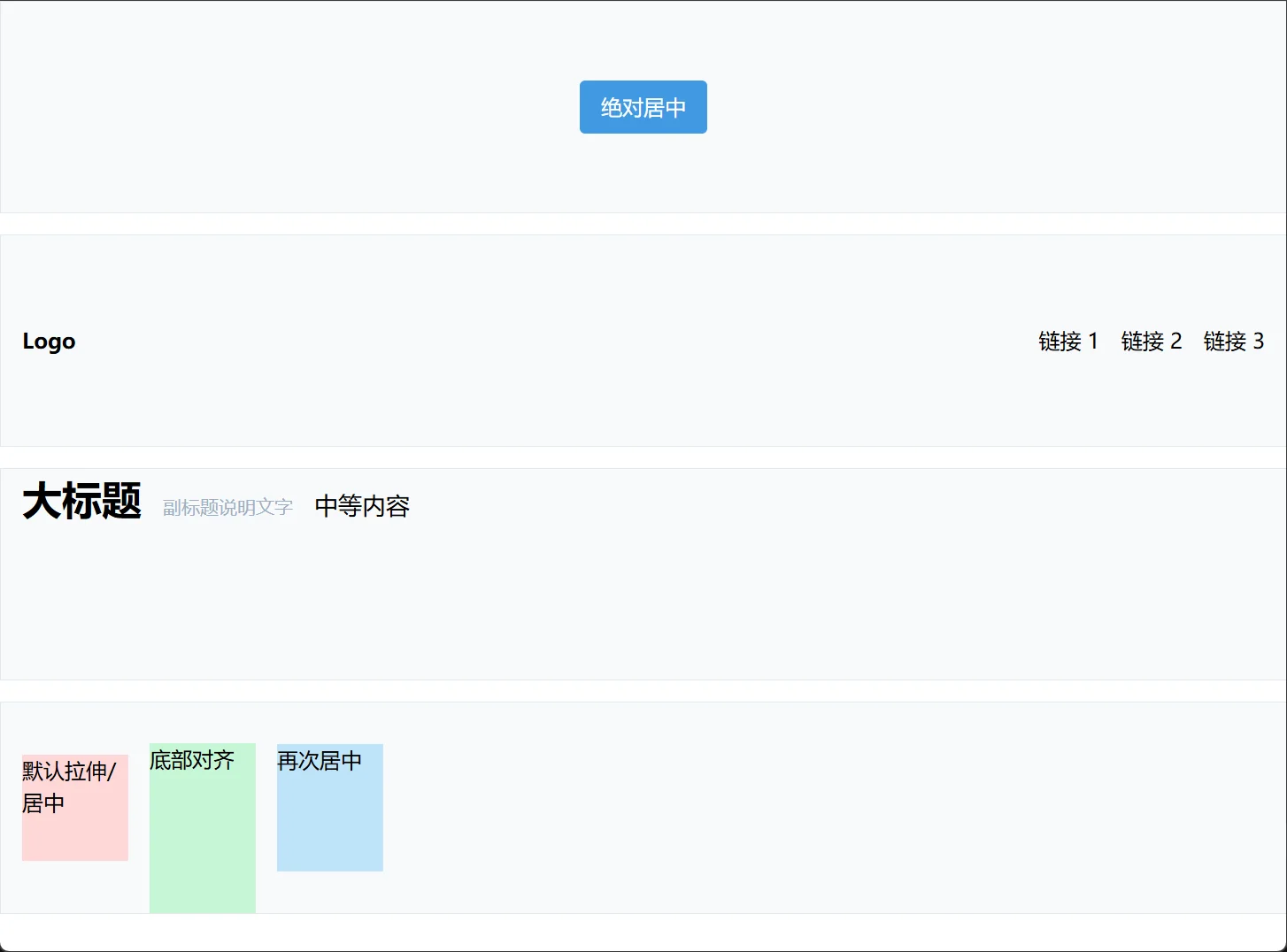This screenshot has height=952, width=1287.
Task: Click the 底部对齐 label in green box
Action: pyautogui.click(x=192, y=760)
